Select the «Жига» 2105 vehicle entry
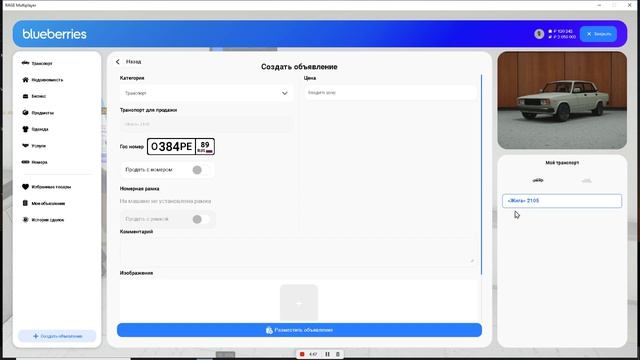640x360 pixels. click(x=562, y=201)
